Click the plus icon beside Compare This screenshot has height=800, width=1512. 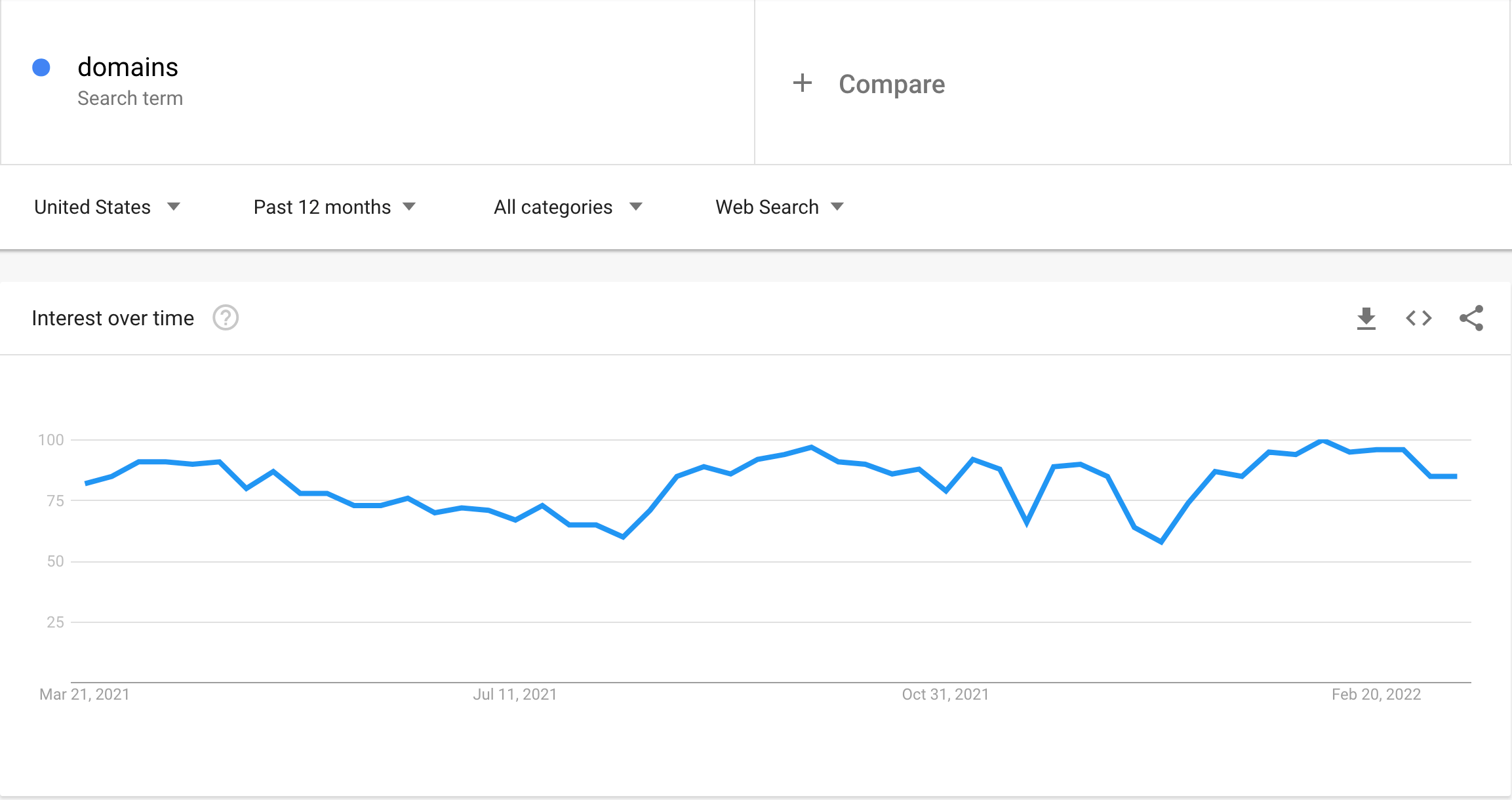click(803, 83)
